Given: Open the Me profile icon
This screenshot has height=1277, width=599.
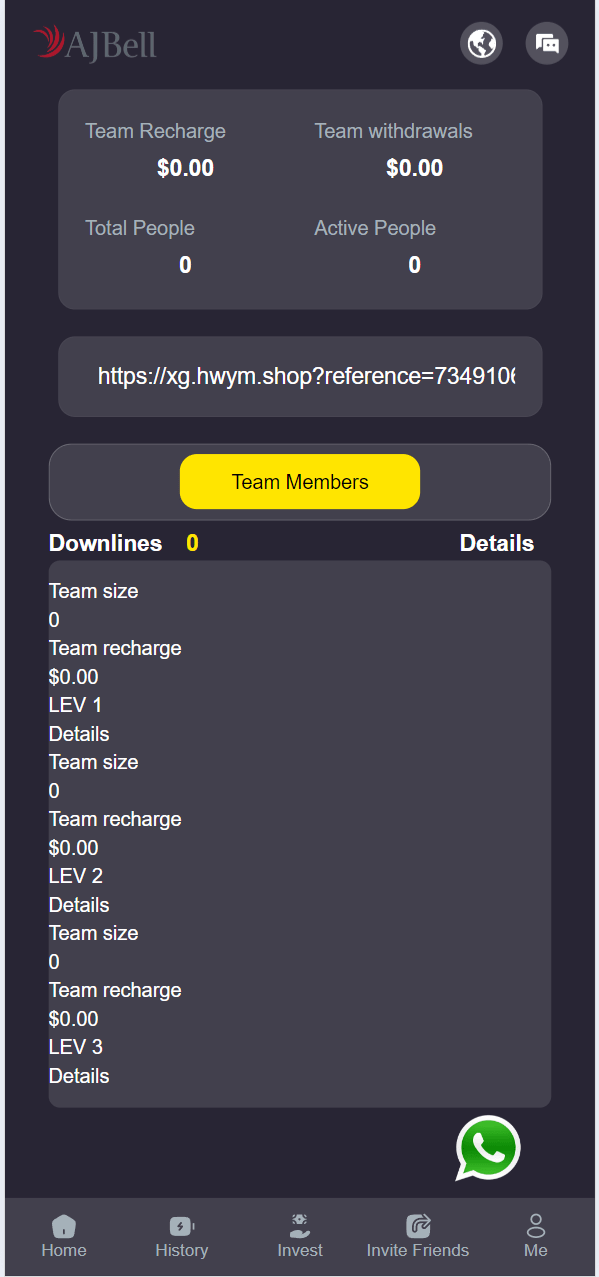Looking at the screenshot, I should click(x=536, y=1226).
